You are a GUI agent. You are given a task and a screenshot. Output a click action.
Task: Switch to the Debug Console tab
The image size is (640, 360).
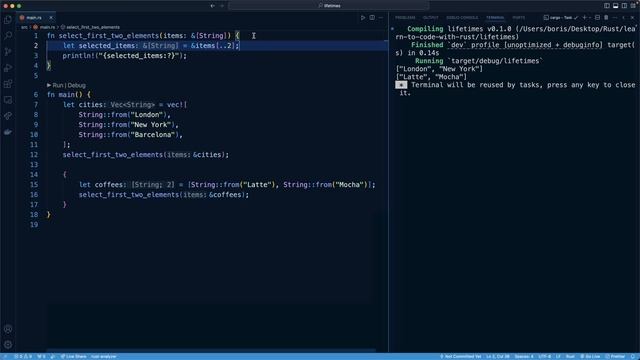click(x=462, y=18)
